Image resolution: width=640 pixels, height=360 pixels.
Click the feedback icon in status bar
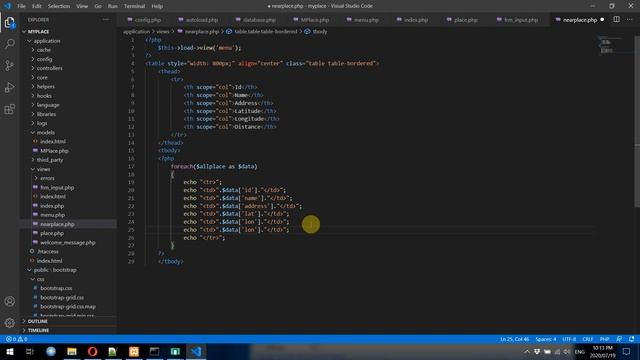[619, 339]
